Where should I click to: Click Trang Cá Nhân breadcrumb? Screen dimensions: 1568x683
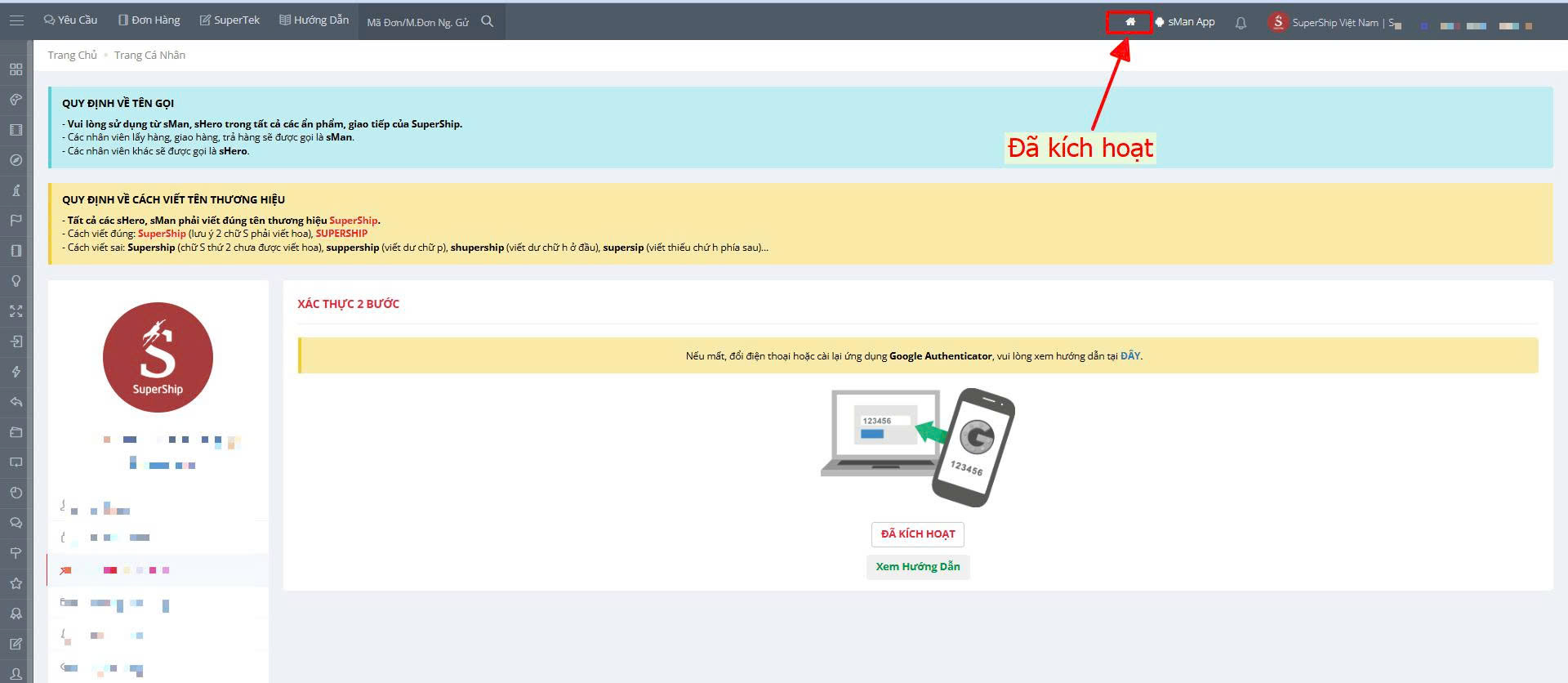(x=149, y=55)
